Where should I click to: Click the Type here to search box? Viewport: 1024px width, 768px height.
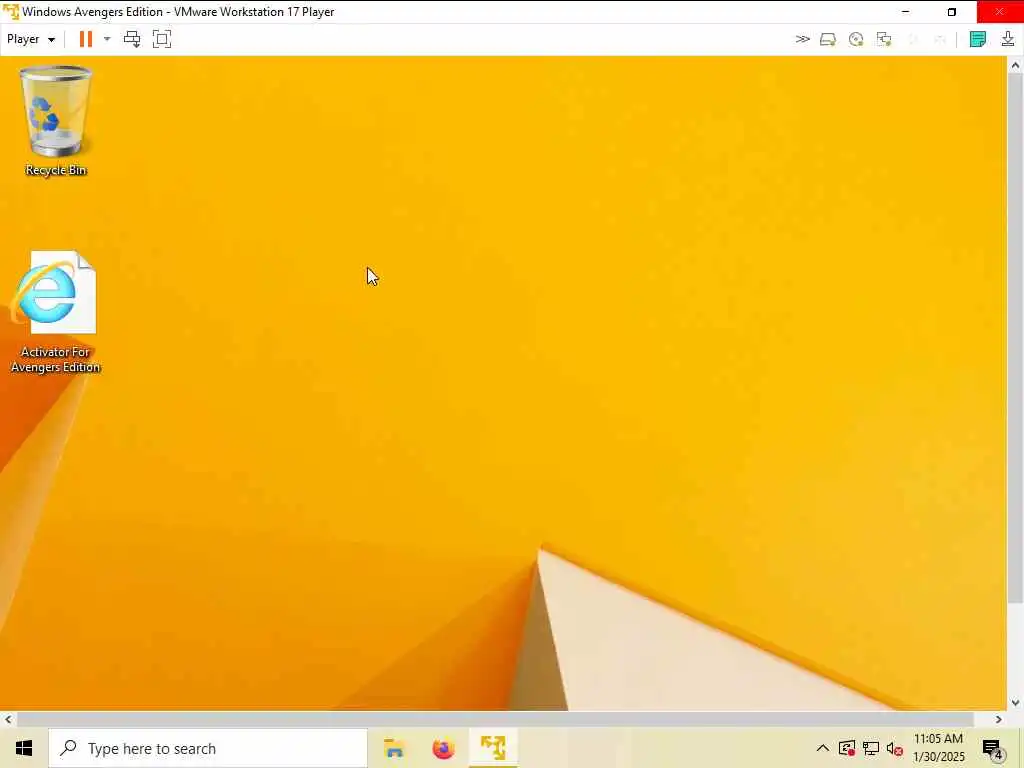pos(208,748)
